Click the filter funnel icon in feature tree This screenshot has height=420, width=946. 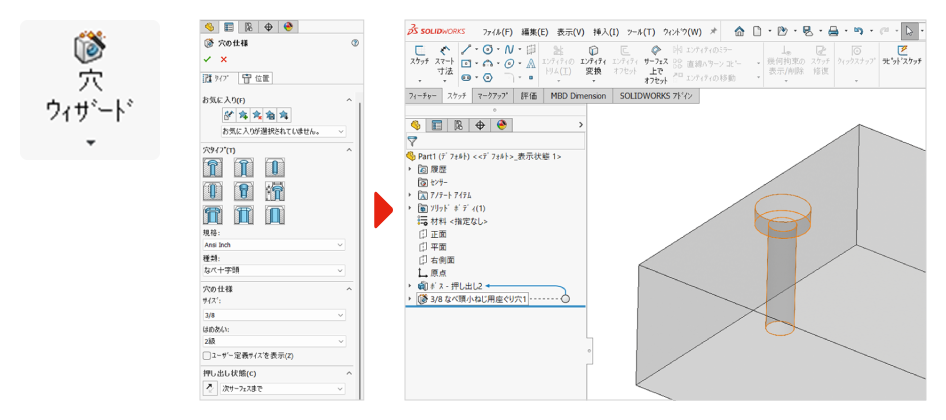412,142
